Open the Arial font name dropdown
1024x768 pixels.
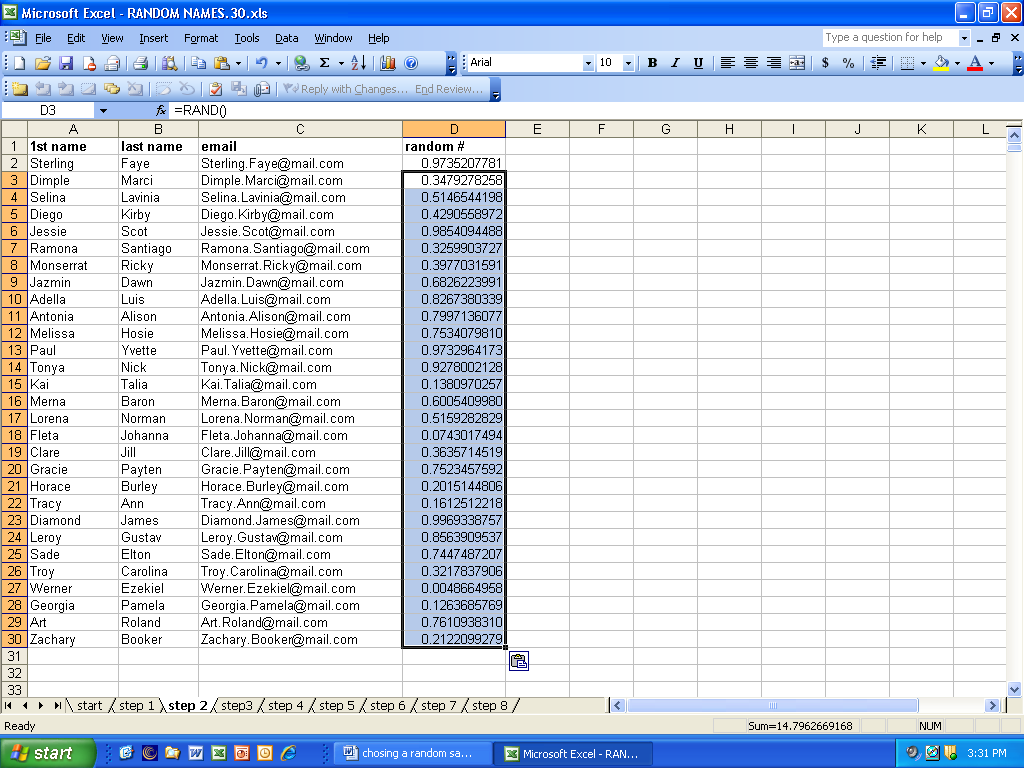tap(588, 63)
